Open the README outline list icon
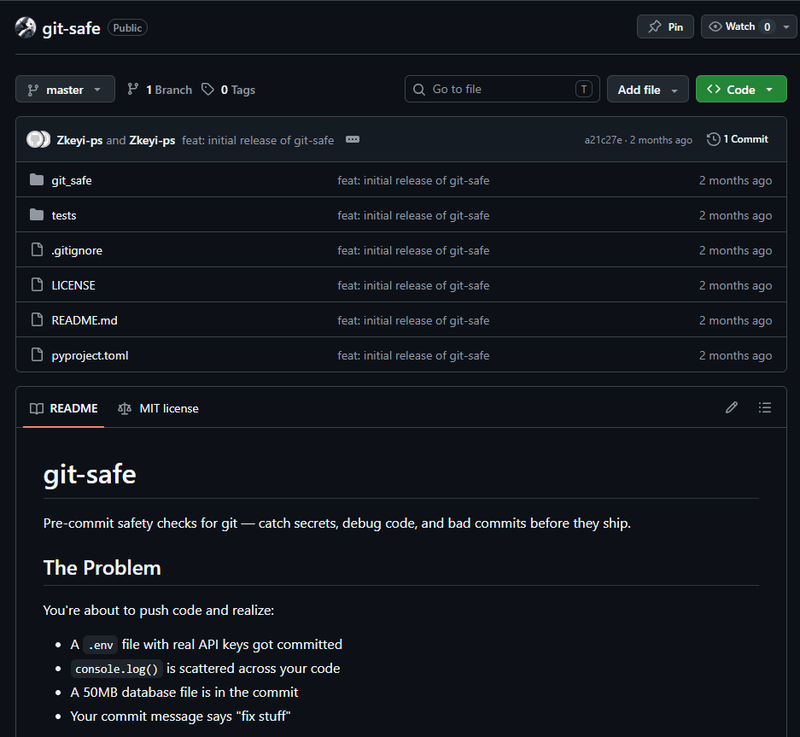800x737 pixels. point(764,408)
